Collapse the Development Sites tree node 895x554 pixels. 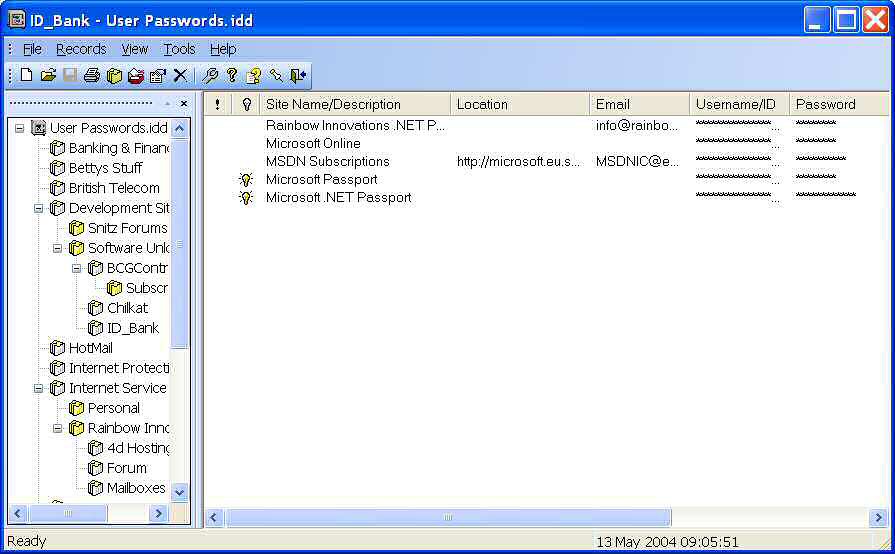[x=38, y=208]
